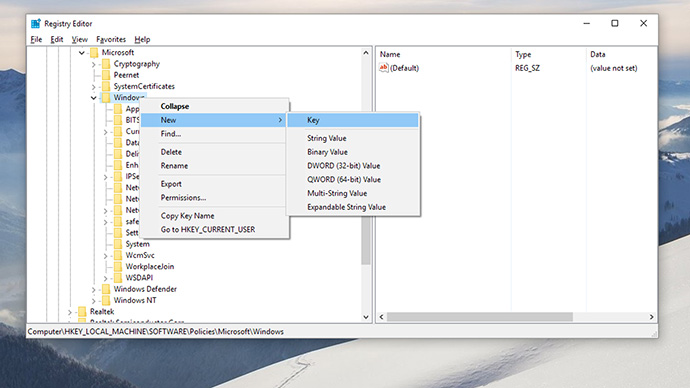The width and height of the screenshot is (690, 388).
Task: Select the Peernet key
Action: [126, 75]
